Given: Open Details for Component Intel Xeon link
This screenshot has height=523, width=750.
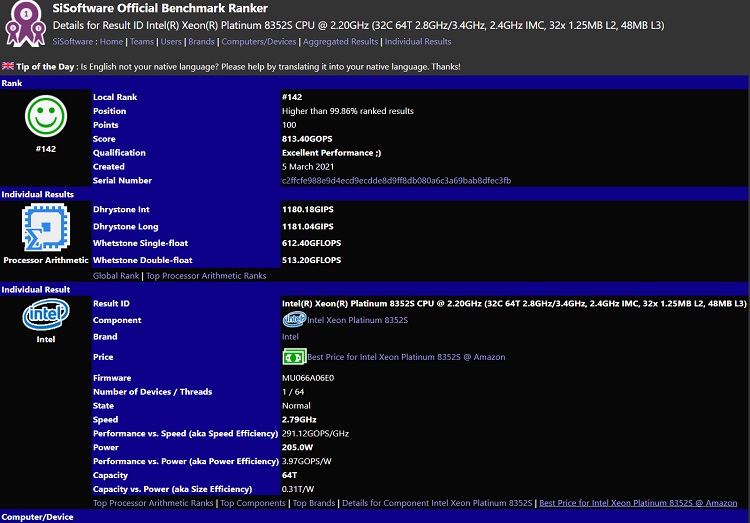Looking at the screenshot, I should [437, 503].
